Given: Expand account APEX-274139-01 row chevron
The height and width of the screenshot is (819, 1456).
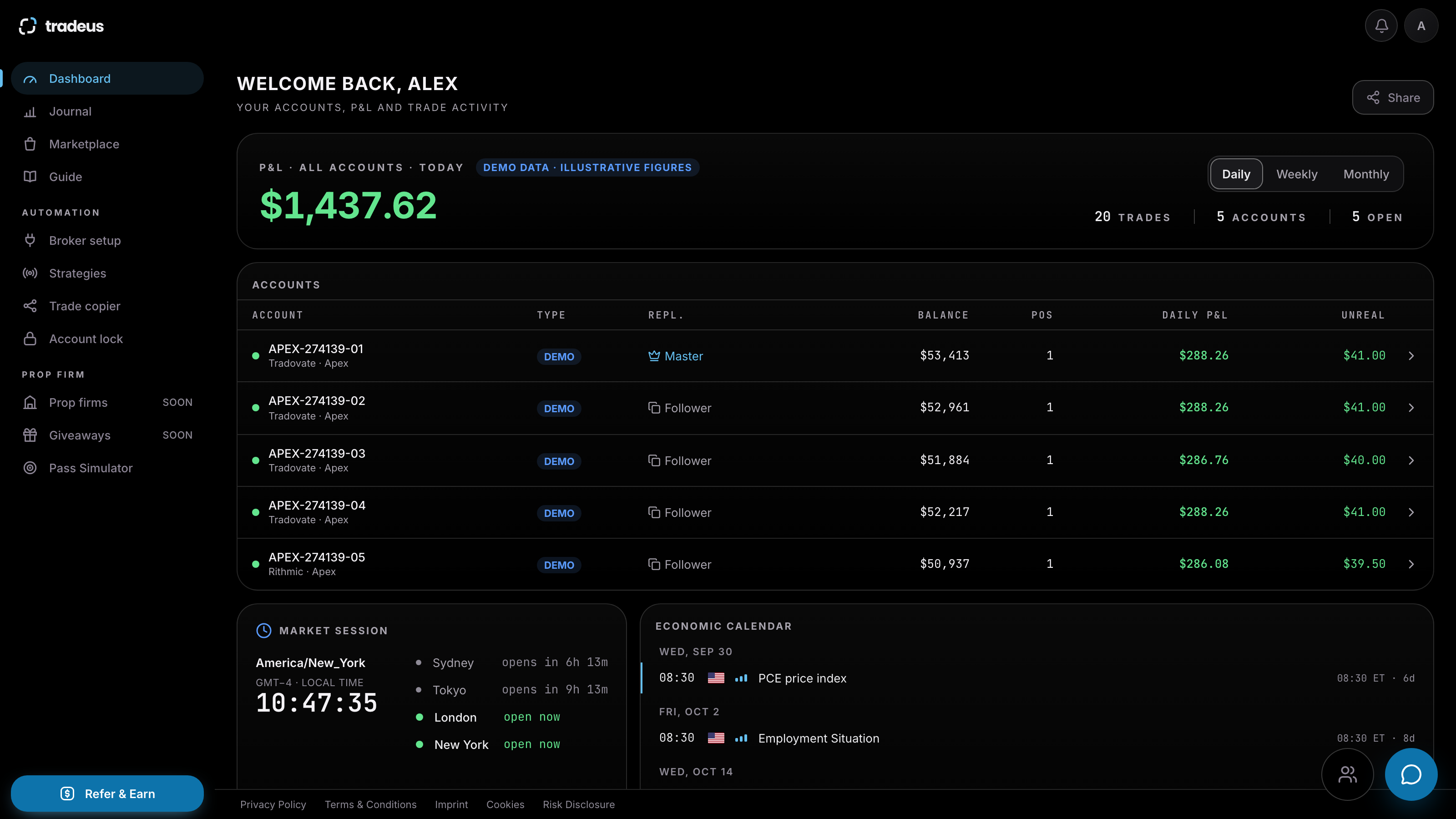Looking at the screenshot, I should tap(1411, 356).
